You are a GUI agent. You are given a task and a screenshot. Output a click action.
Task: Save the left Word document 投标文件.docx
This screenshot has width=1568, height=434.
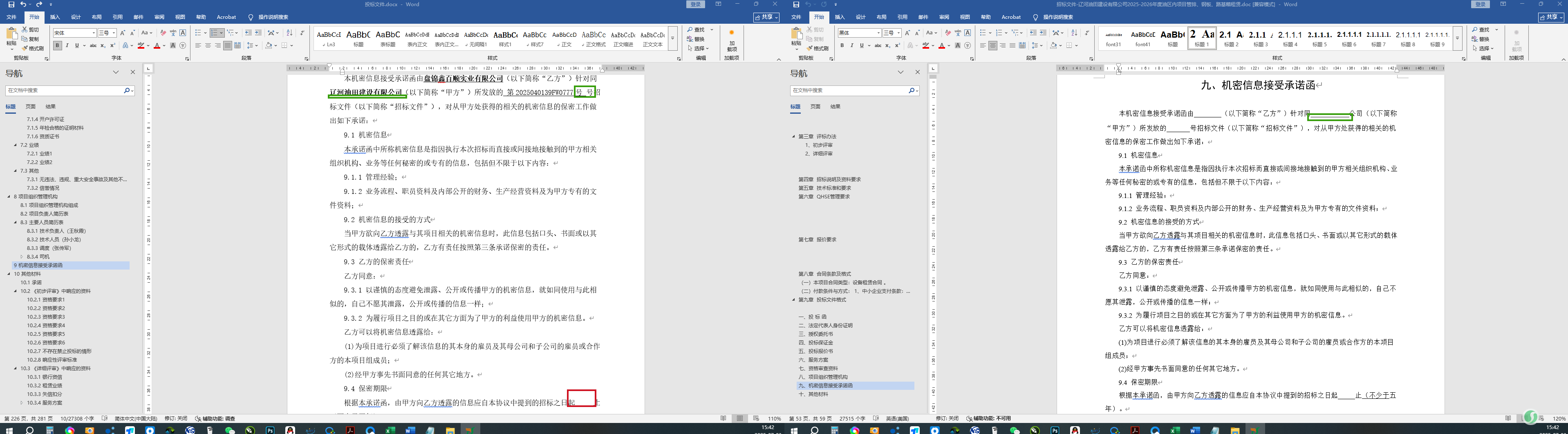tap(11, 4)
